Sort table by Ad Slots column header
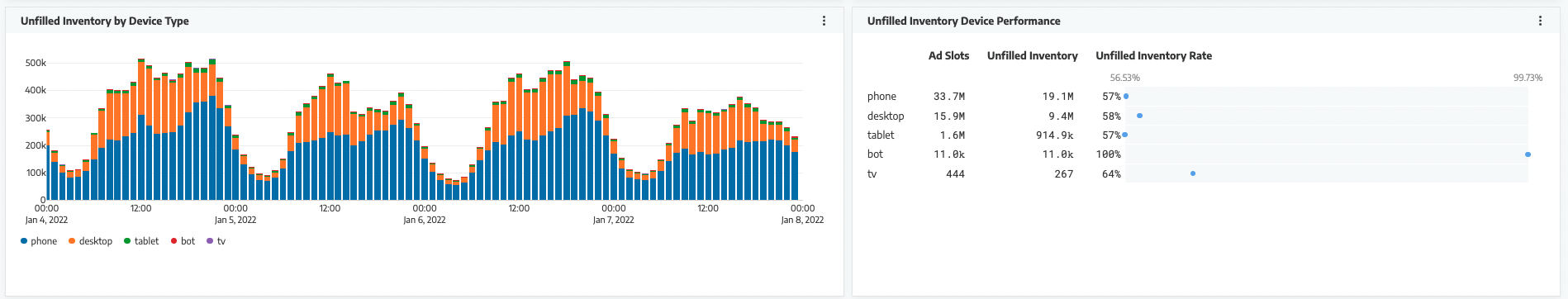The width and height of the screenshot is (1568, 299). 948,55
